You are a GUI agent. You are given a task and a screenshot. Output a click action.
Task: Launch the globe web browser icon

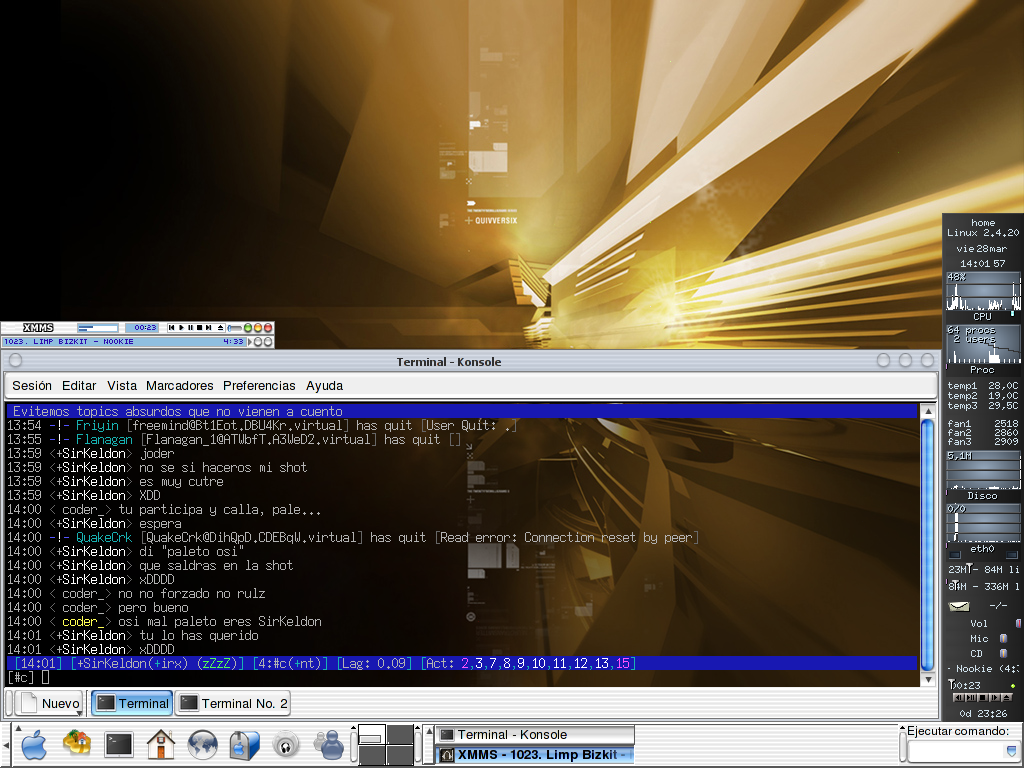[202, 744]
